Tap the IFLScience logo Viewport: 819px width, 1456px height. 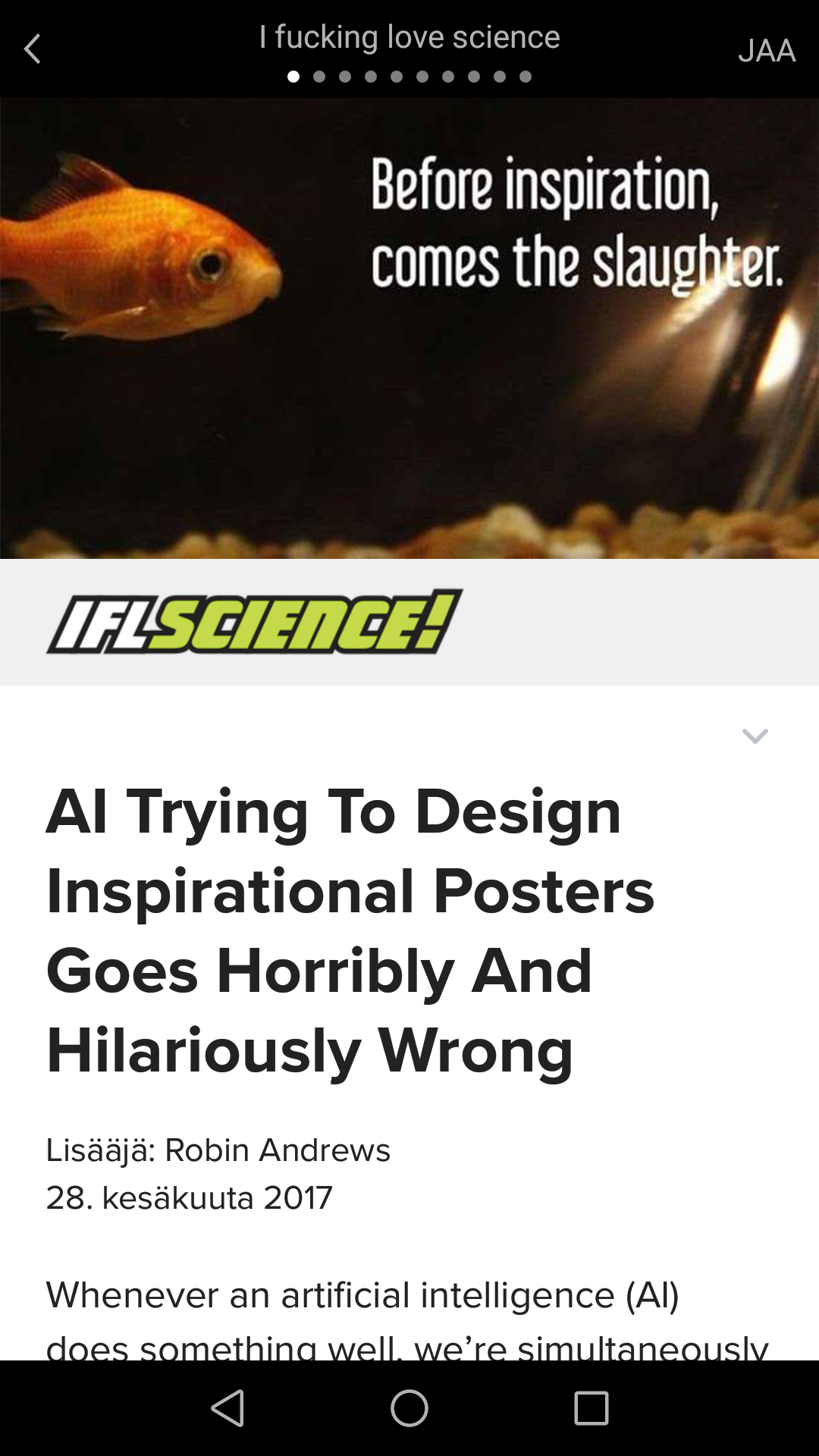(x=255, y=621)
